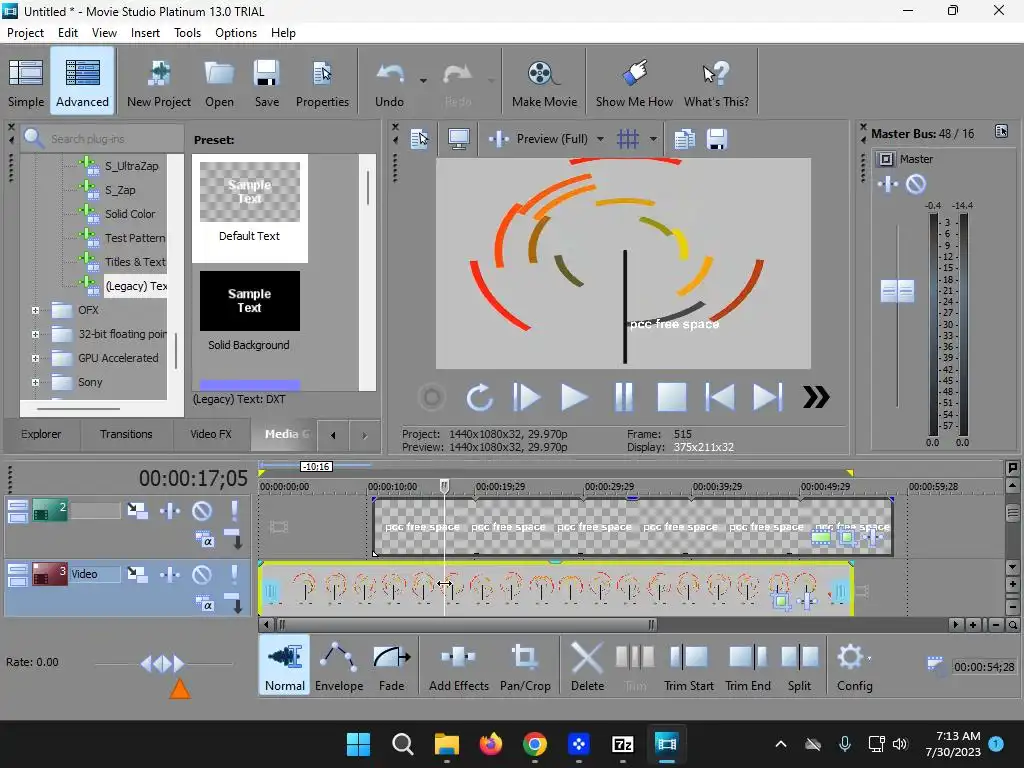Click the New Project icon
Screen dimensions: 1024x768
pyautogui.click(x=159, y=82)
